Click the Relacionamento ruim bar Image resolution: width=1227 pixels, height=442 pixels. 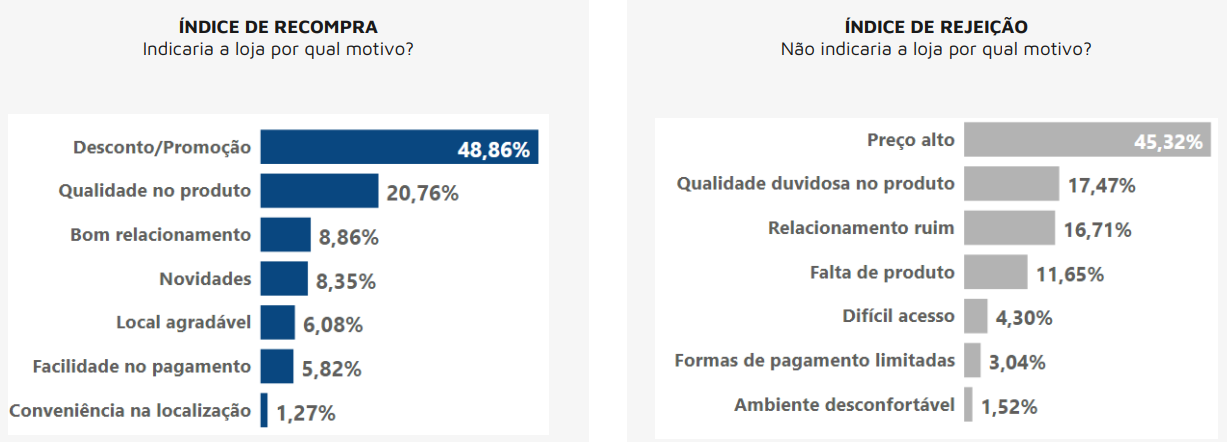(x=1009, y=228)
